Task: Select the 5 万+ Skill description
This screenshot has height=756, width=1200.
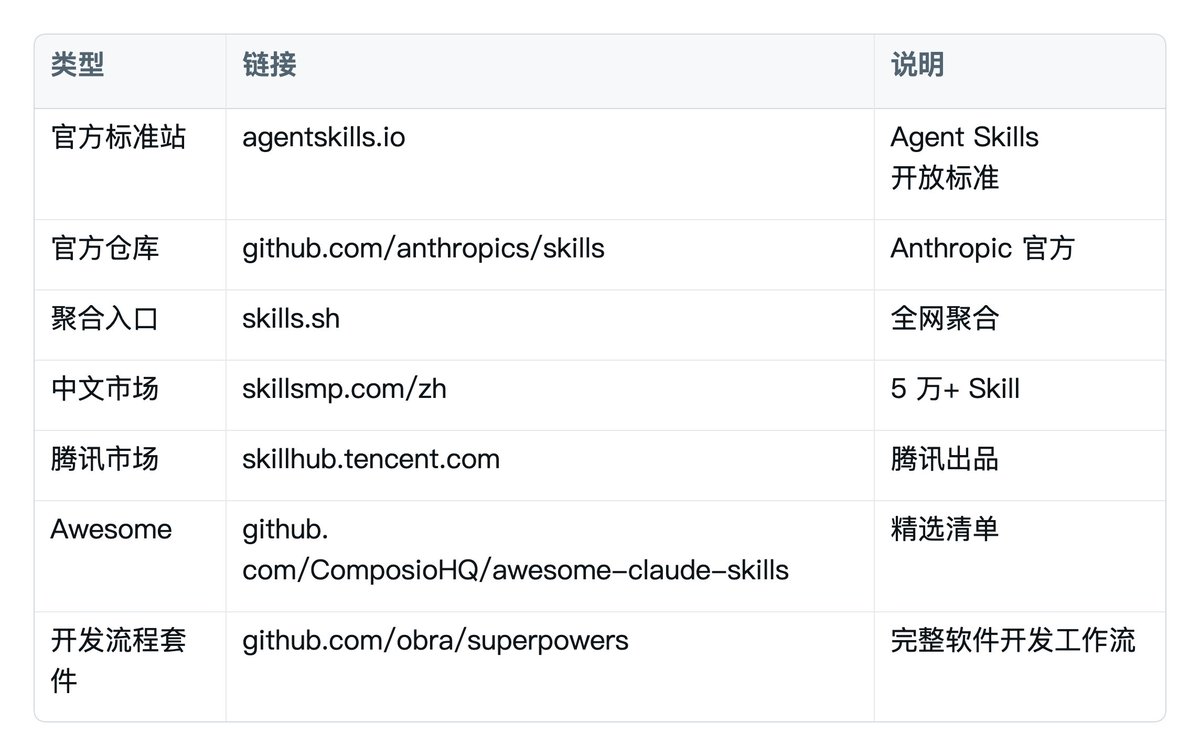Action: [955, 388]
